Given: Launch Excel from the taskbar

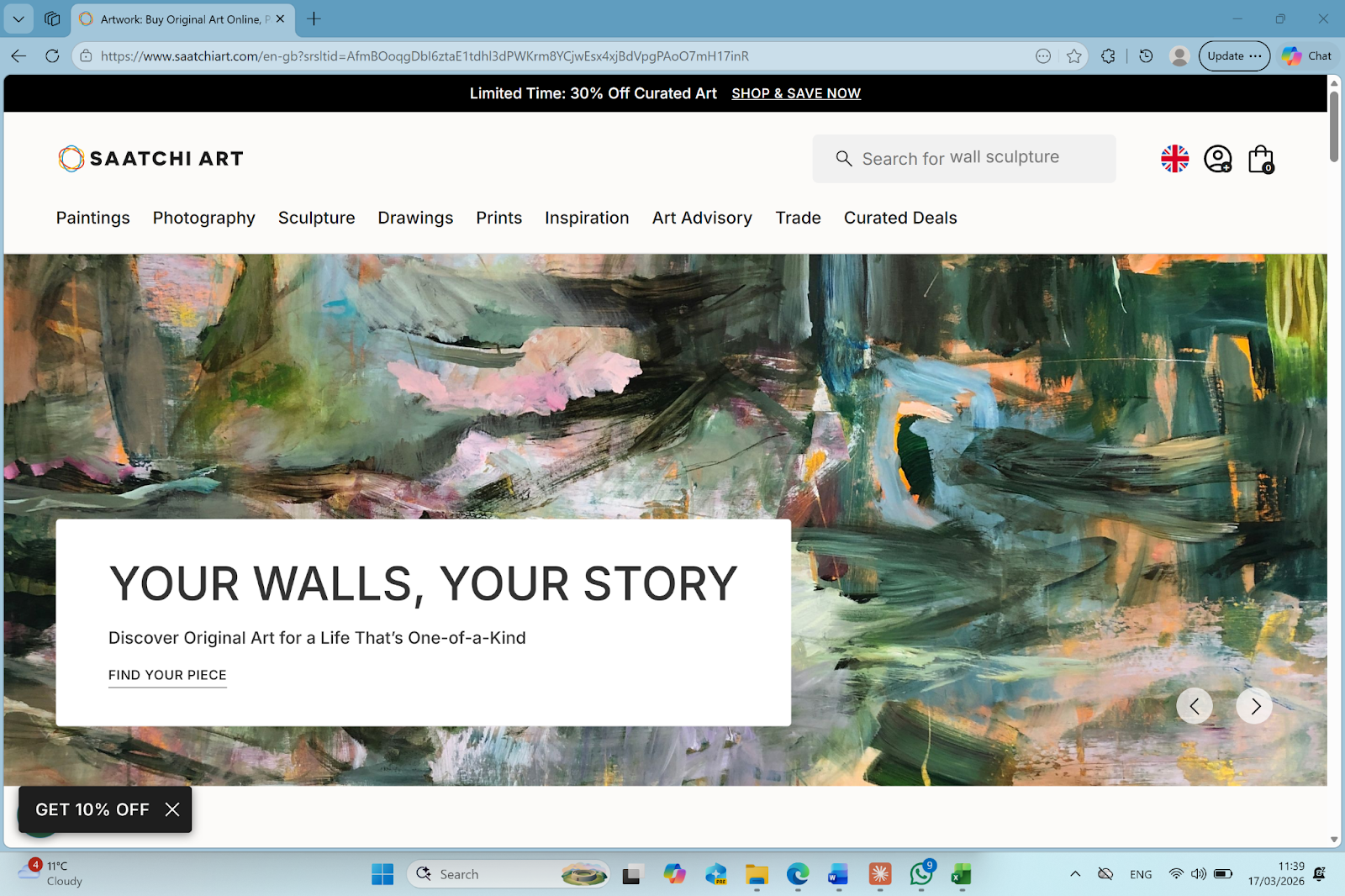Looking at the screenshot, I should point(960,874).
